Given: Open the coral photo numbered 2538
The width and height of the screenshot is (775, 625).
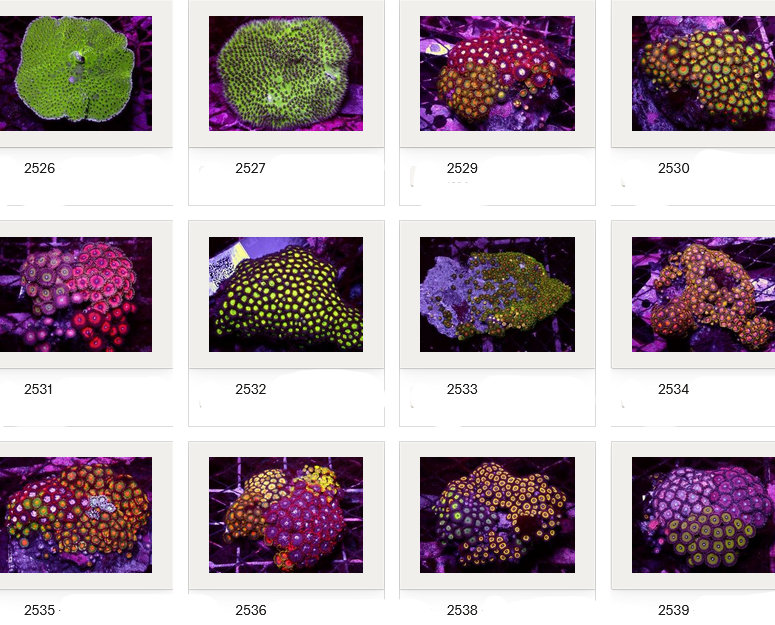Looking at the screenshot, I should 497,515.
